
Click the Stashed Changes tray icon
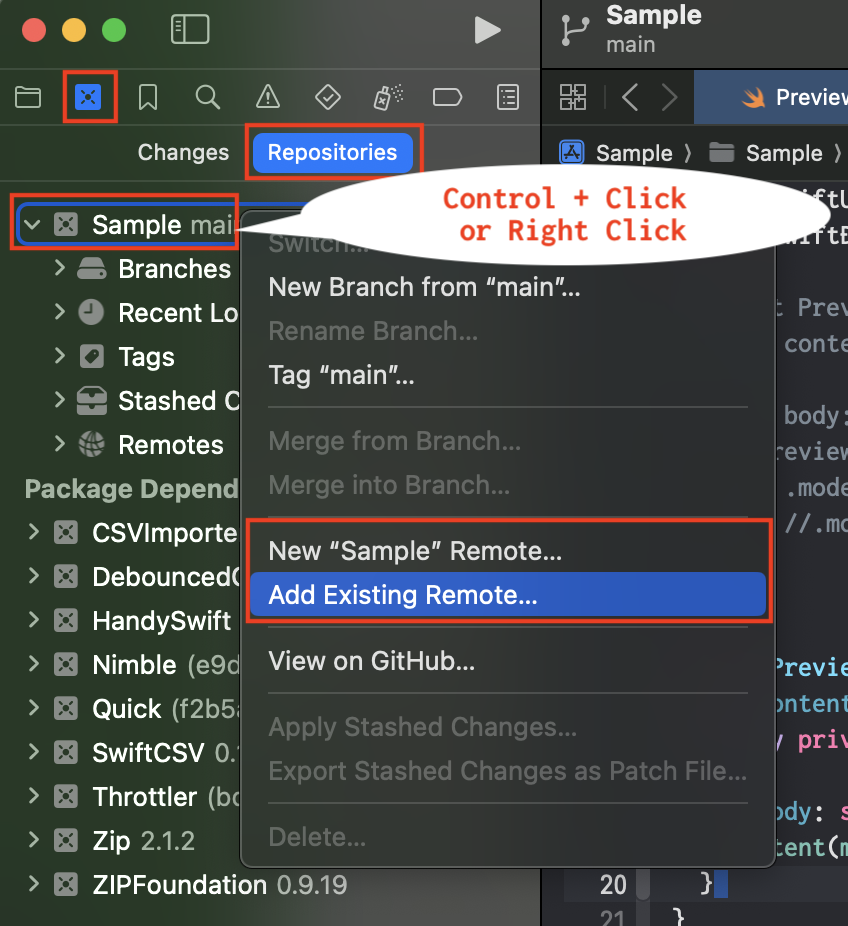tap(92, 400)
